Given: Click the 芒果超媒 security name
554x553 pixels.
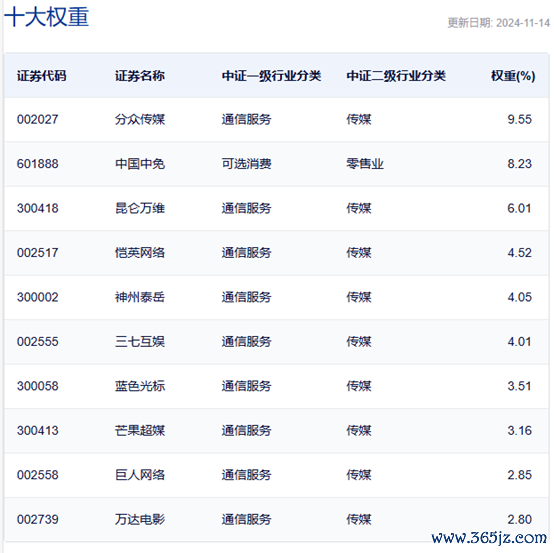Looking at the screenshot, I should click(x=140, y=431).
